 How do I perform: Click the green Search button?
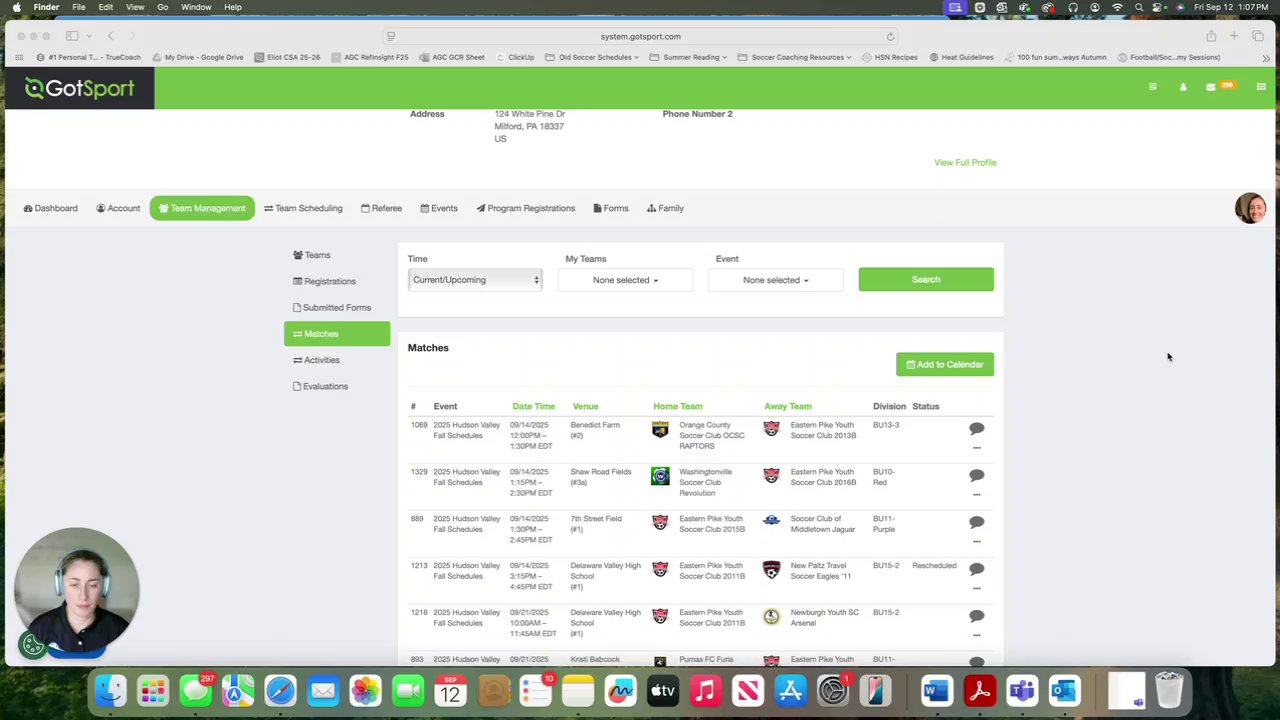pyautogui.click(x=926, y=279)
